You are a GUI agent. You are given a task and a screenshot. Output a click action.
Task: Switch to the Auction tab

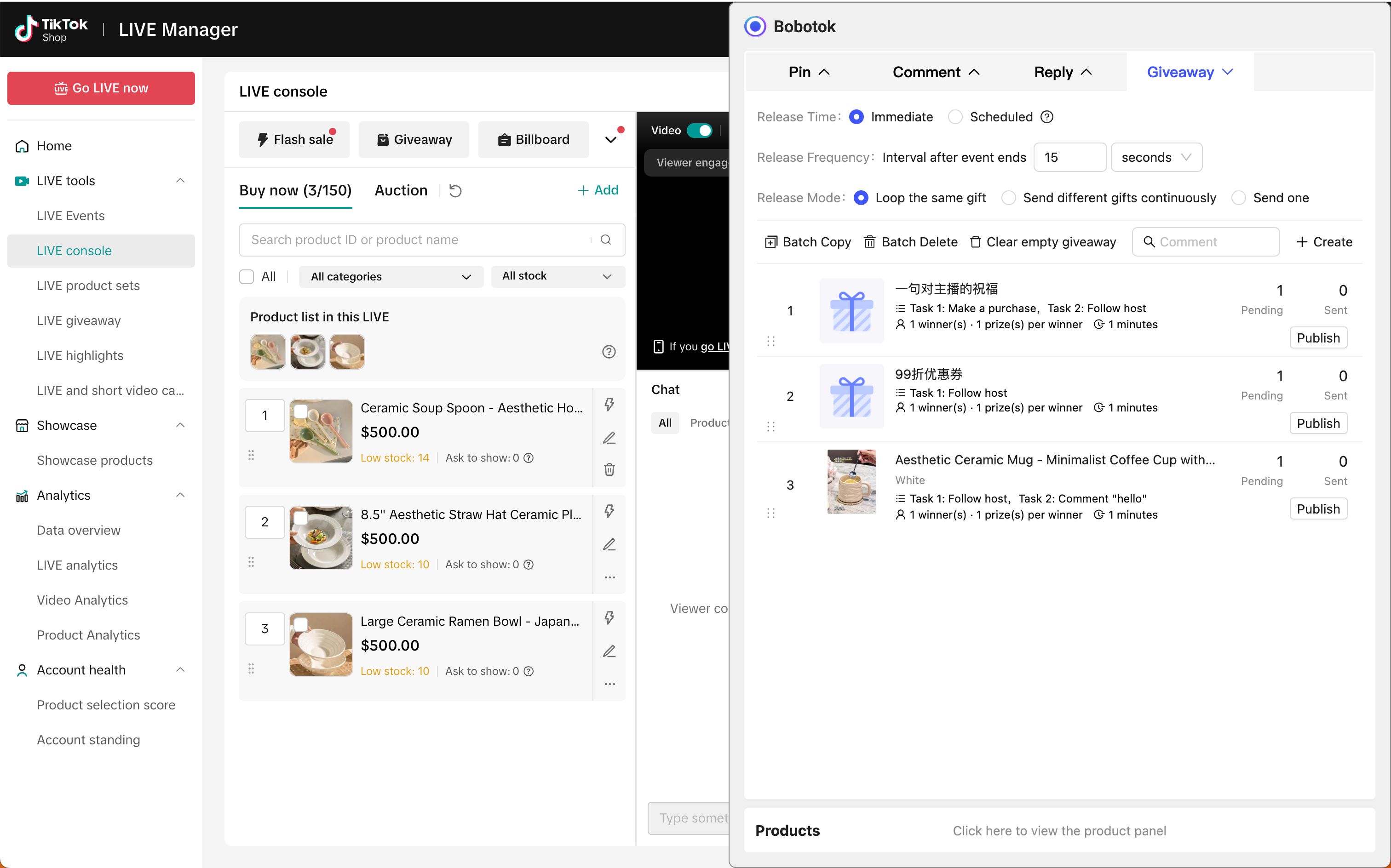[x=401, y=191]
